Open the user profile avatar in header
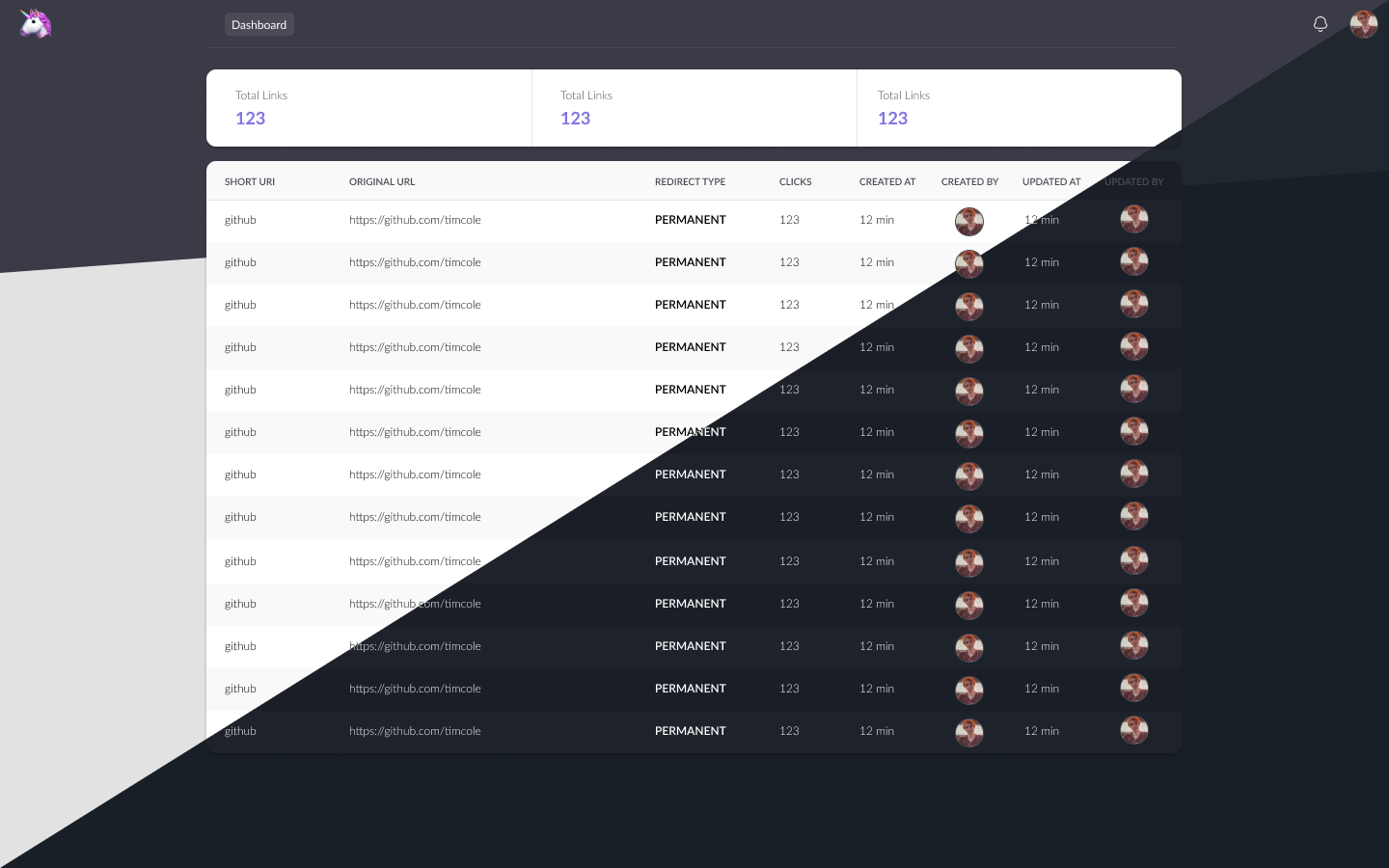Viewport: 1389px width, 868px height. pyautogui.click(x=1364, y=24)
